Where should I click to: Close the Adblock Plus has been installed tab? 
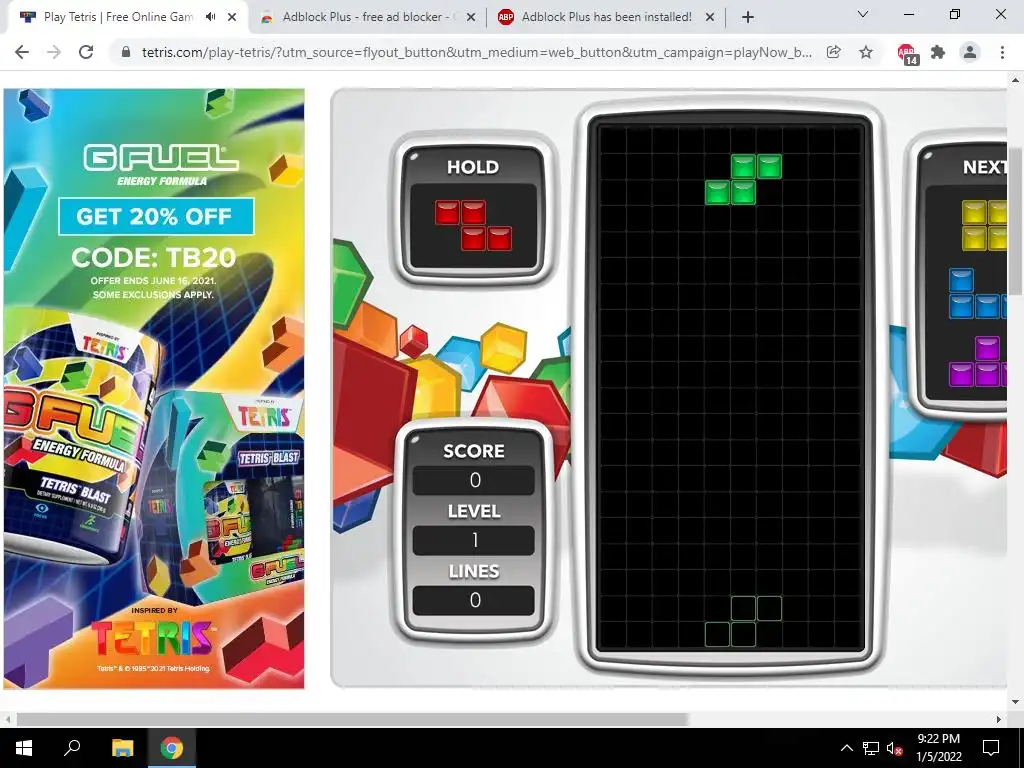[710, 18]
